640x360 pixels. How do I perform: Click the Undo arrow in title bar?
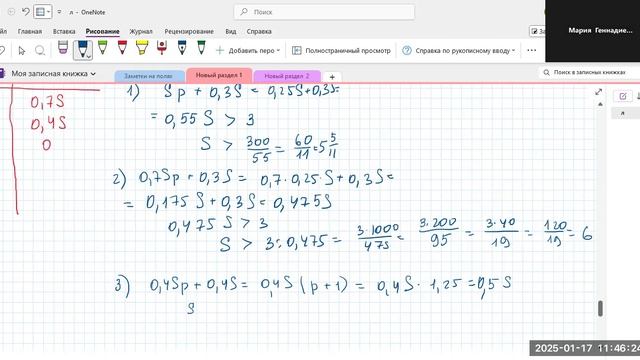click(x=26, y=11)
